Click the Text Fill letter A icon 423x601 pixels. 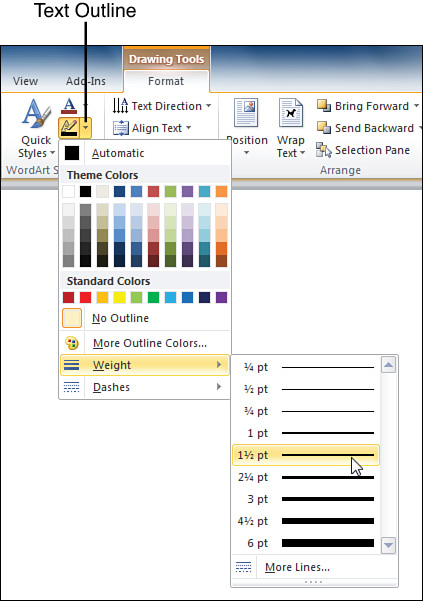[69, 106]
